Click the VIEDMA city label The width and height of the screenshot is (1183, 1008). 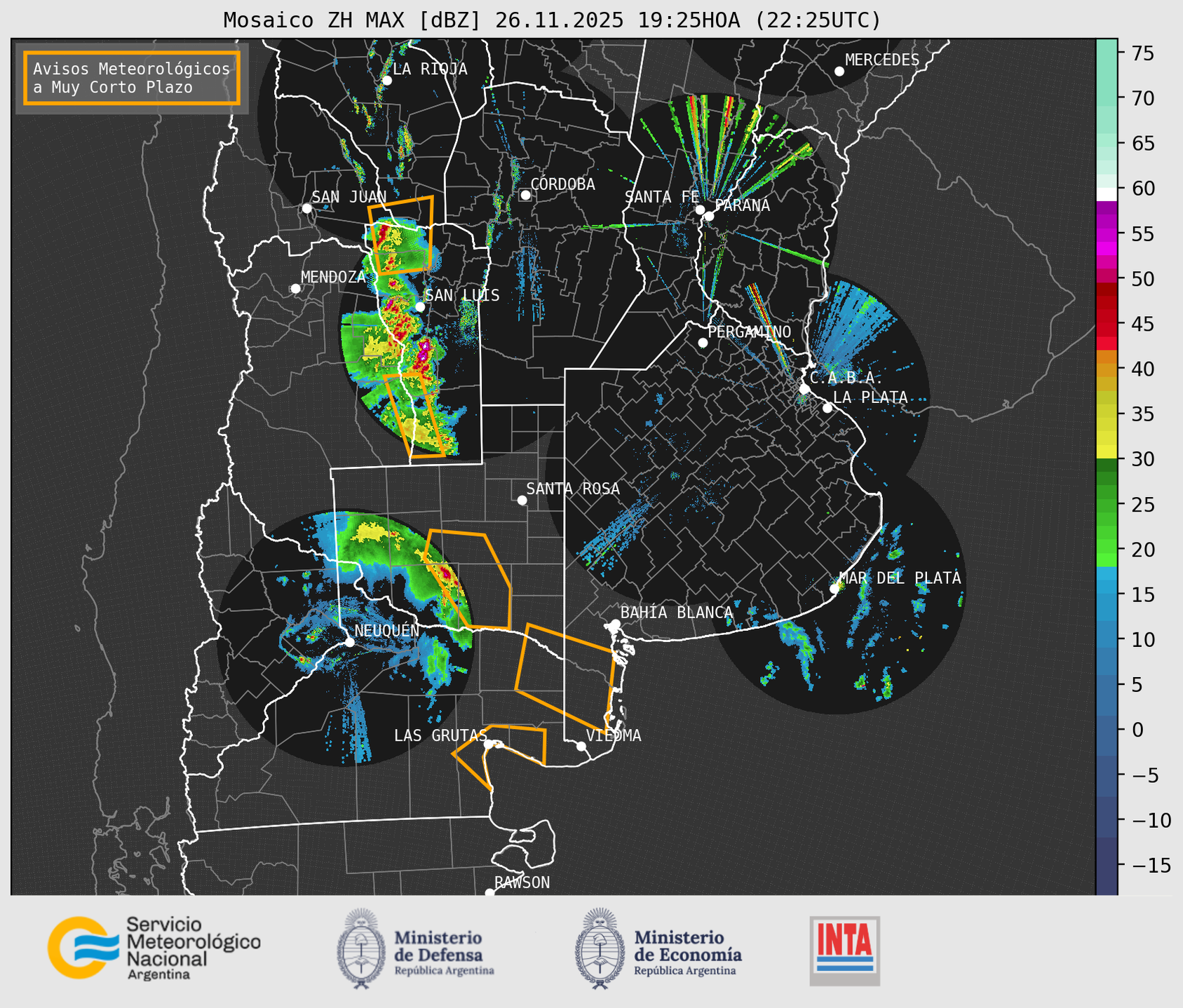614,735
